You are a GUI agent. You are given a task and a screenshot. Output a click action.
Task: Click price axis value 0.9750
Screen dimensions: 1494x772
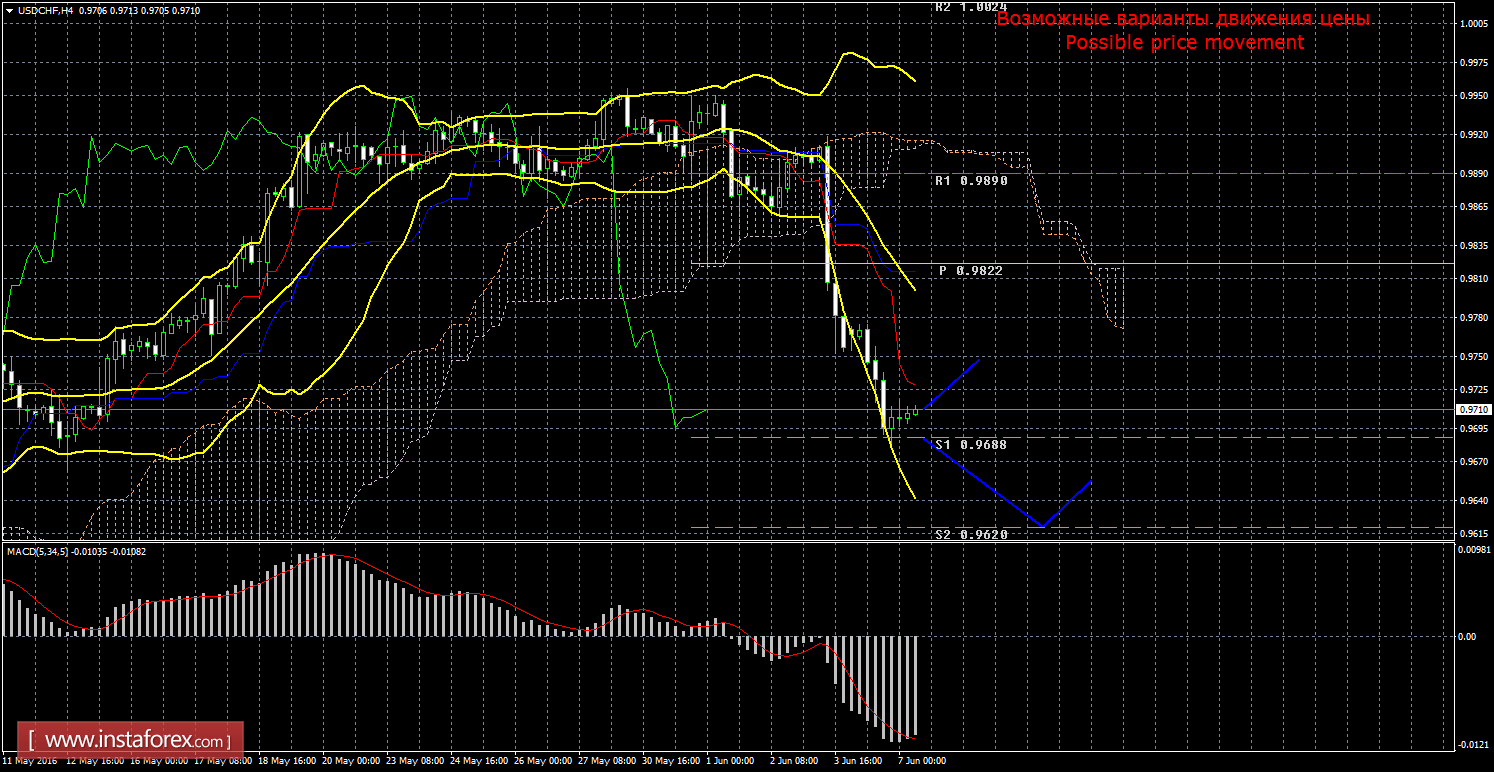1472,357
